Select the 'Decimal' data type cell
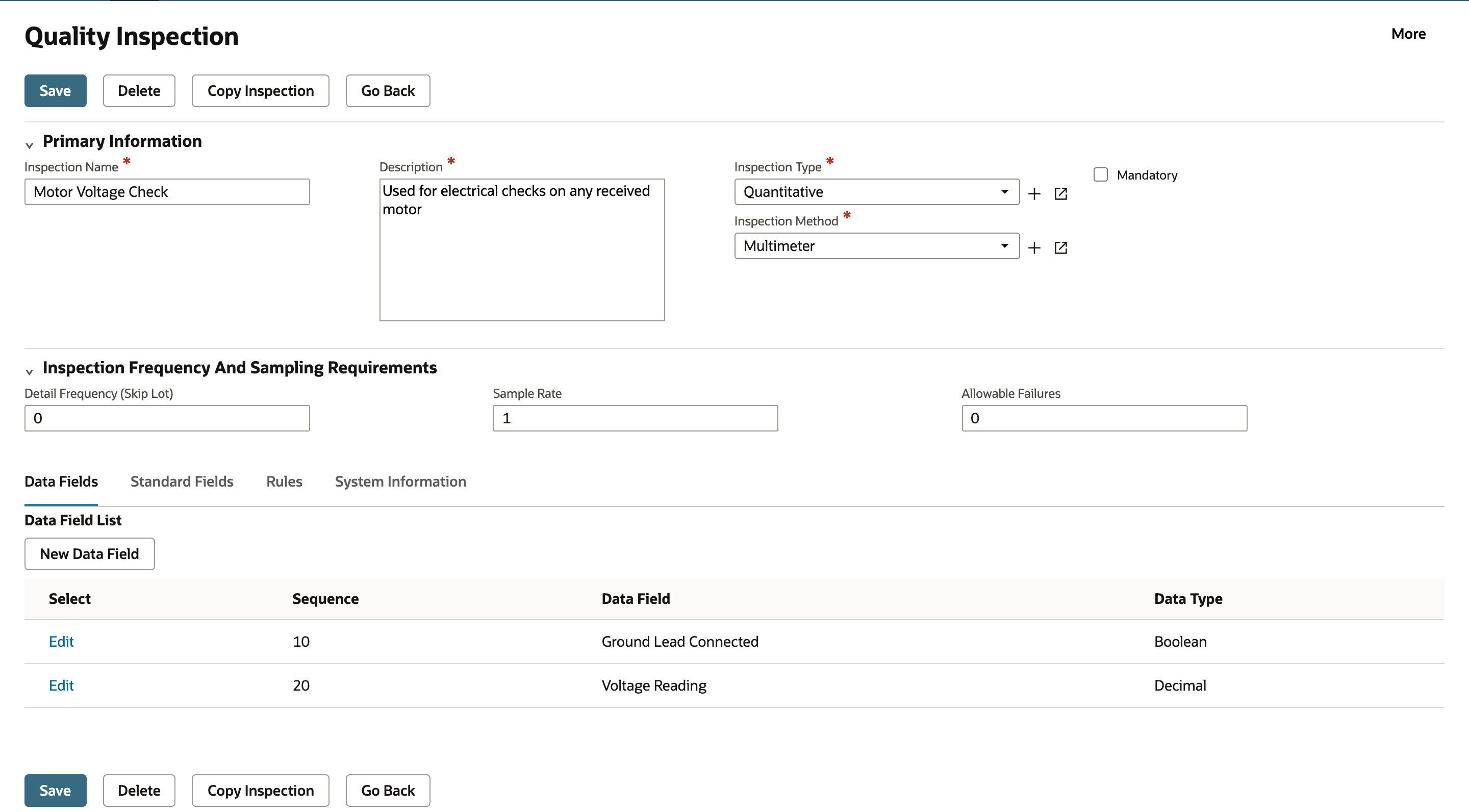Image resolution: width=1469 pixels, height=812 pixels. [1180, 686]
